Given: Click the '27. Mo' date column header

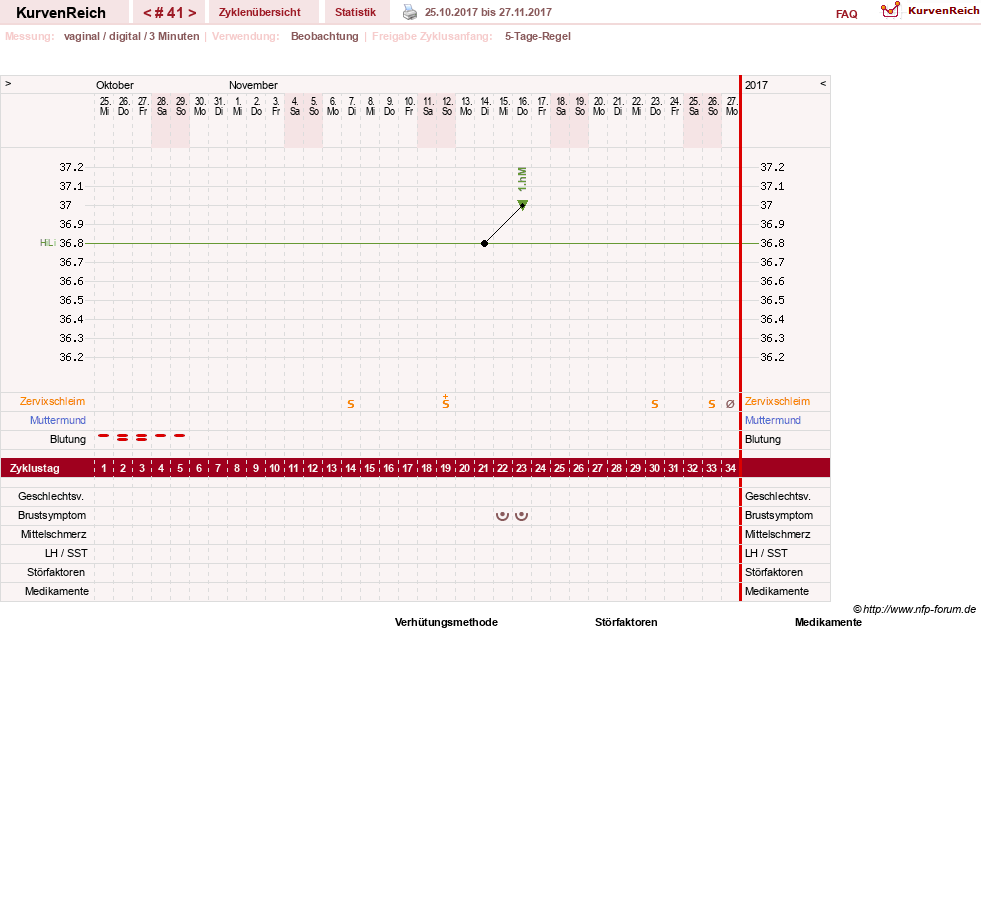Looking at the screenshot, I should coord(731,106).
